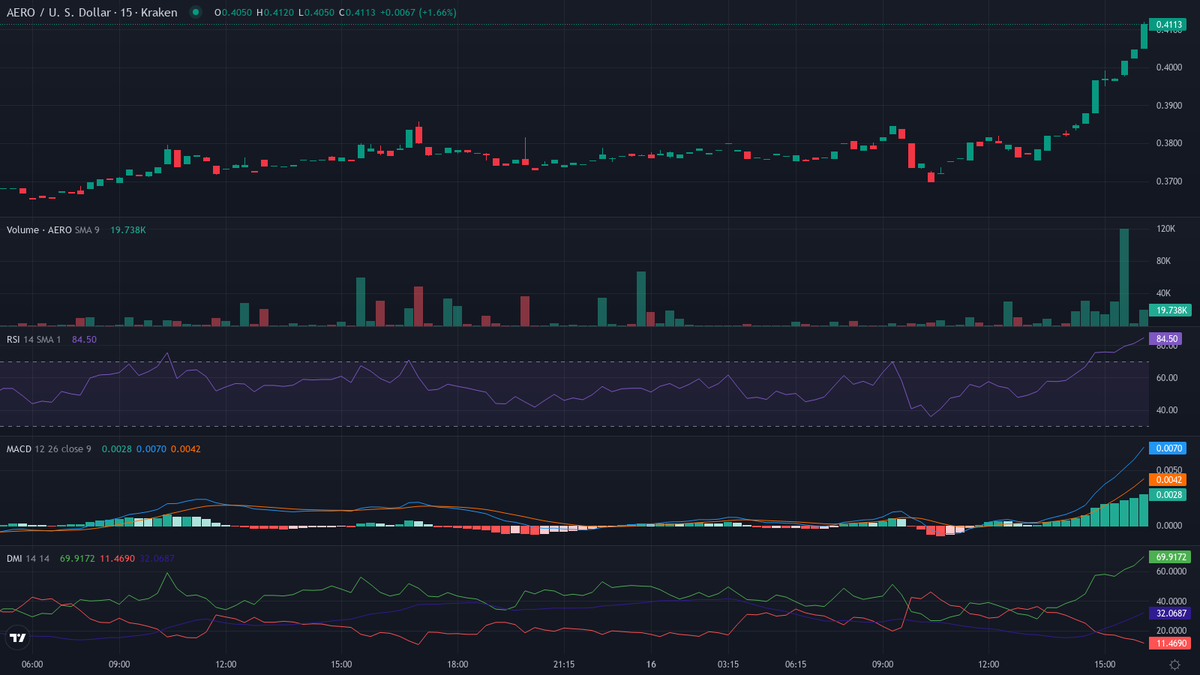Click the 20.0000 DMI axis label
The height and width of the screenshot is (675, 1200).
(1172, 631)
